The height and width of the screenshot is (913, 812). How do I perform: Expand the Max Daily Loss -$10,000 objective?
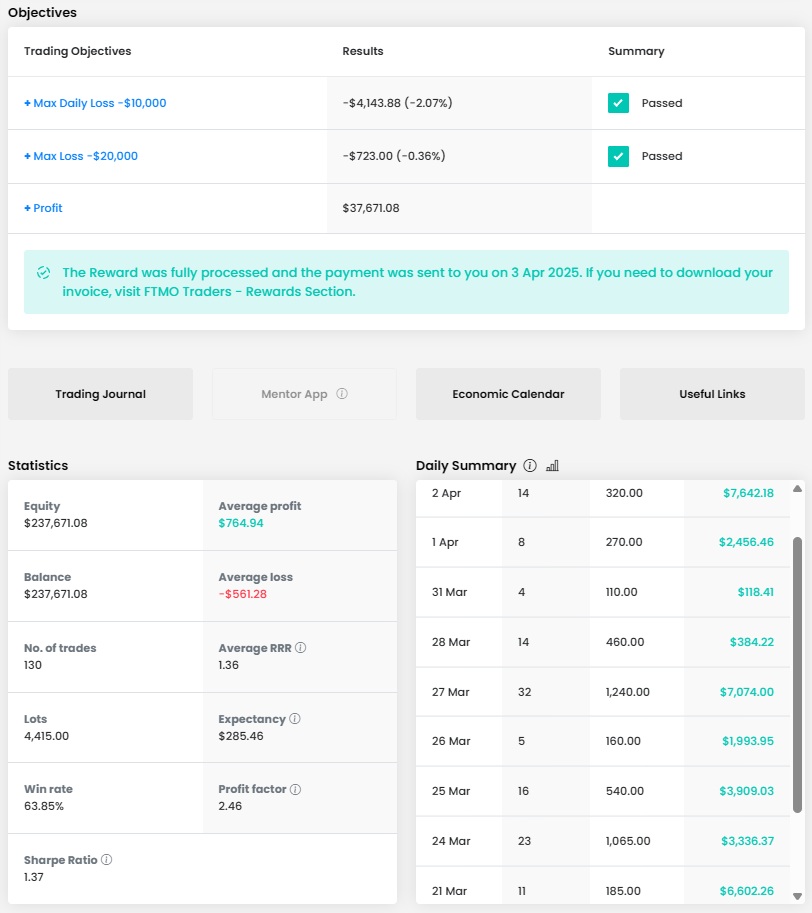(95, 103)
